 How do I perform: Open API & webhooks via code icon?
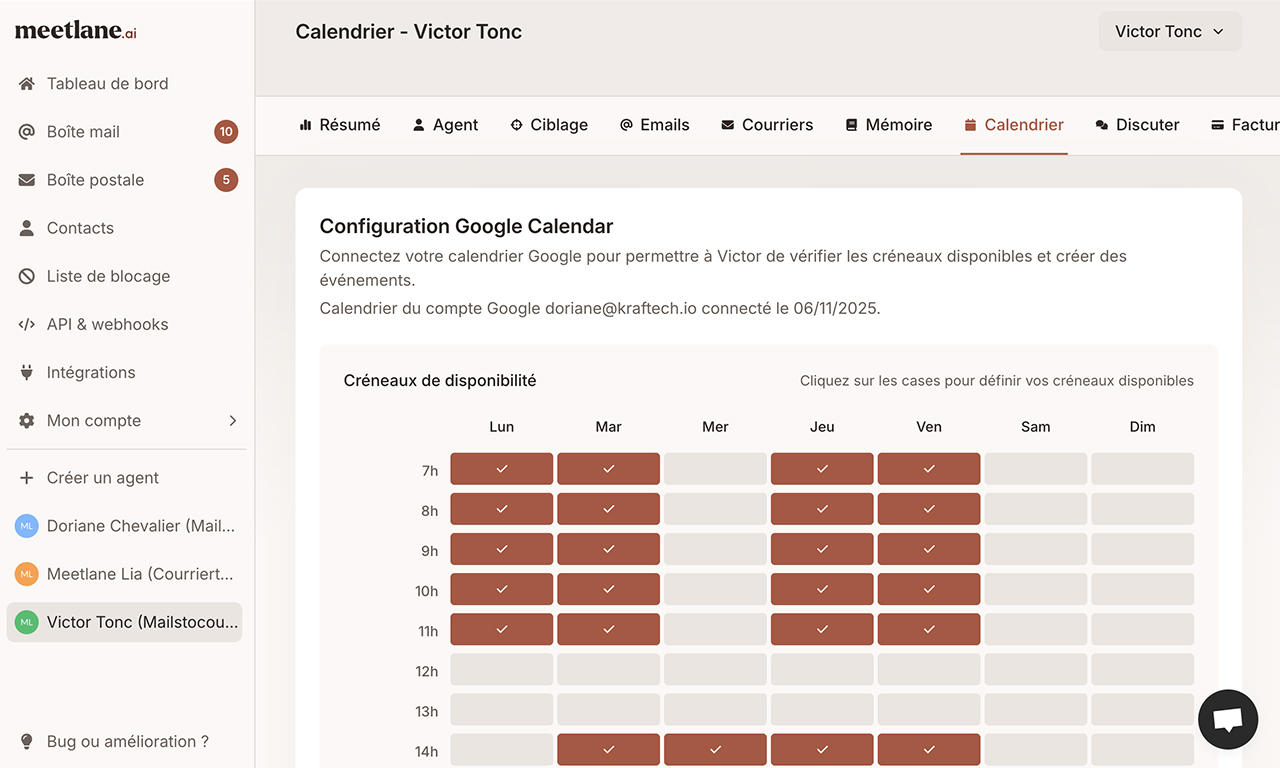tap(26, 324)
